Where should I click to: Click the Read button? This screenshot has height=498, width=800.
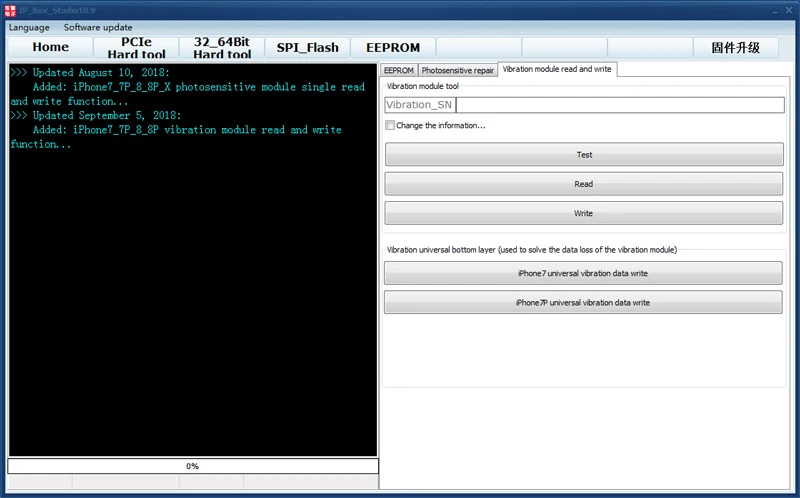click(x=584, y=184)
